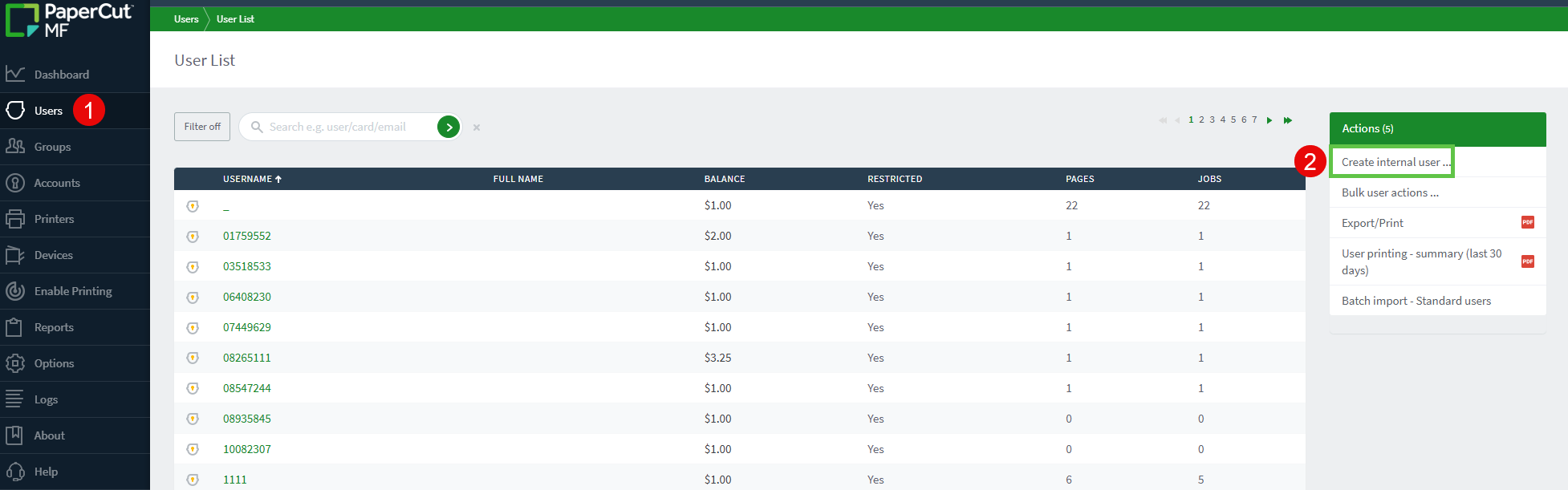
Task: Open the Help headset icon
Action: pyautogui.click(x=15, y=472)
